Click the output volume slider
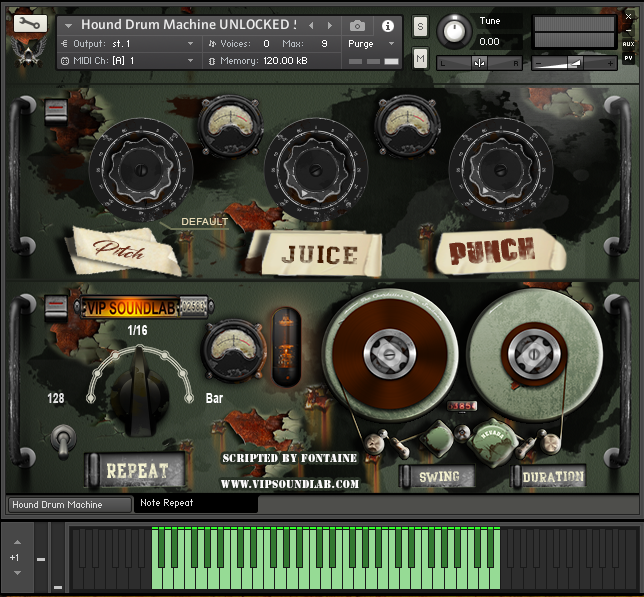The image size is (644, 597). pos(574,63)
